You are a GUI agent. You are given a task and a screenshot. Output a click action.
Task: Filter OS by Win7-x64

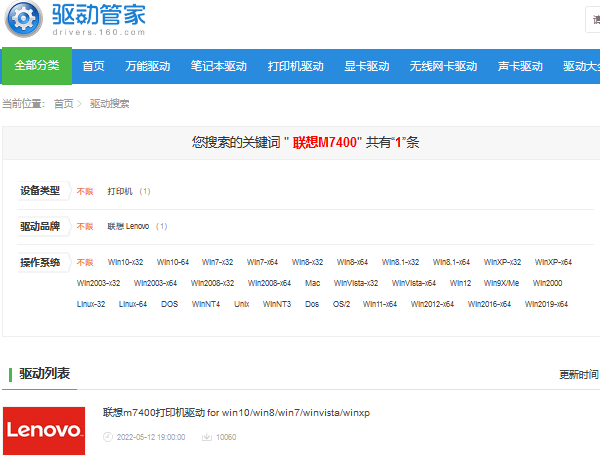coord(262,262)
